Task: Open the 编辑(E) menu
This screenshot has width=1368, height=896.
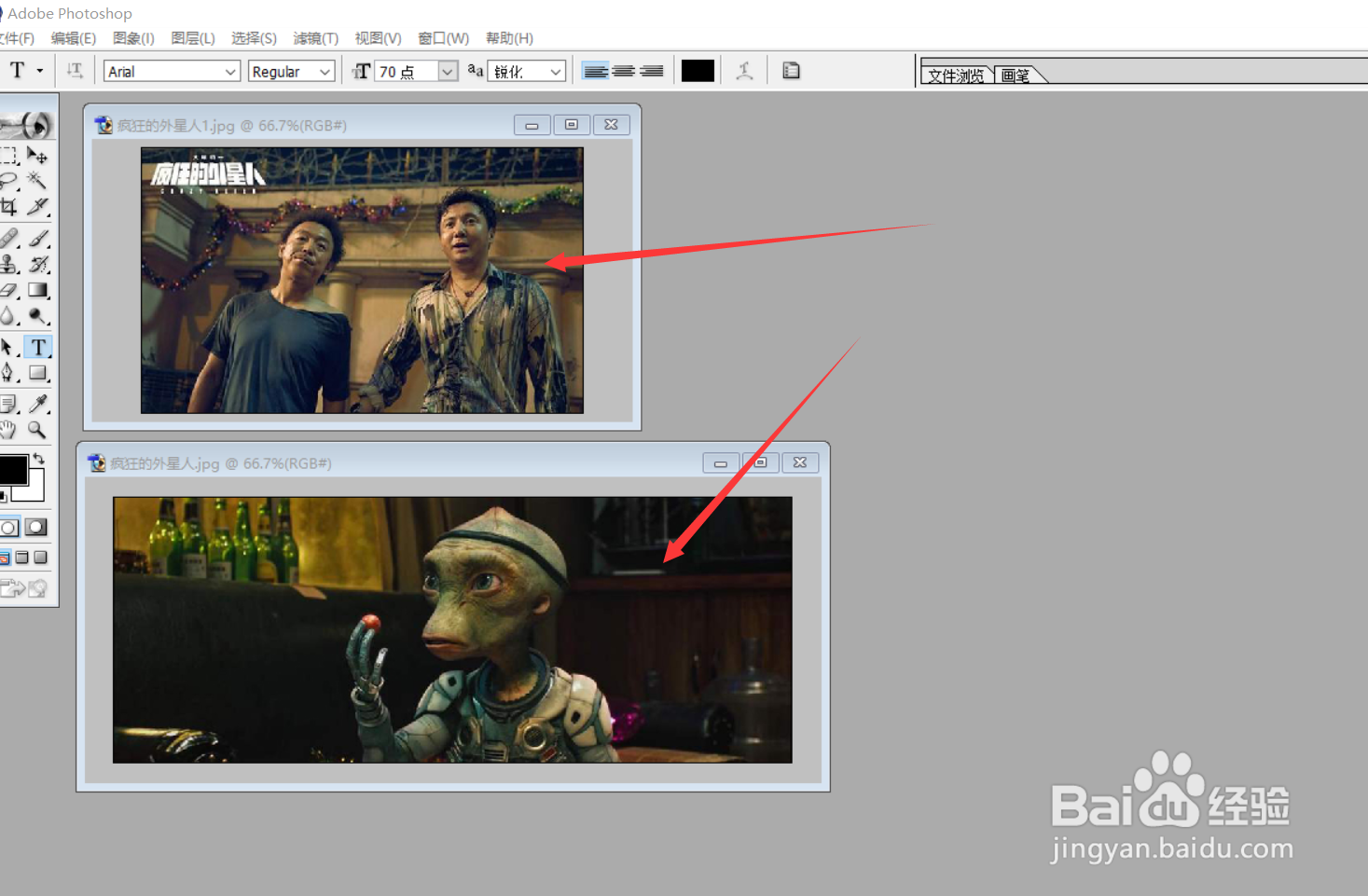Action: click(74, 38)
